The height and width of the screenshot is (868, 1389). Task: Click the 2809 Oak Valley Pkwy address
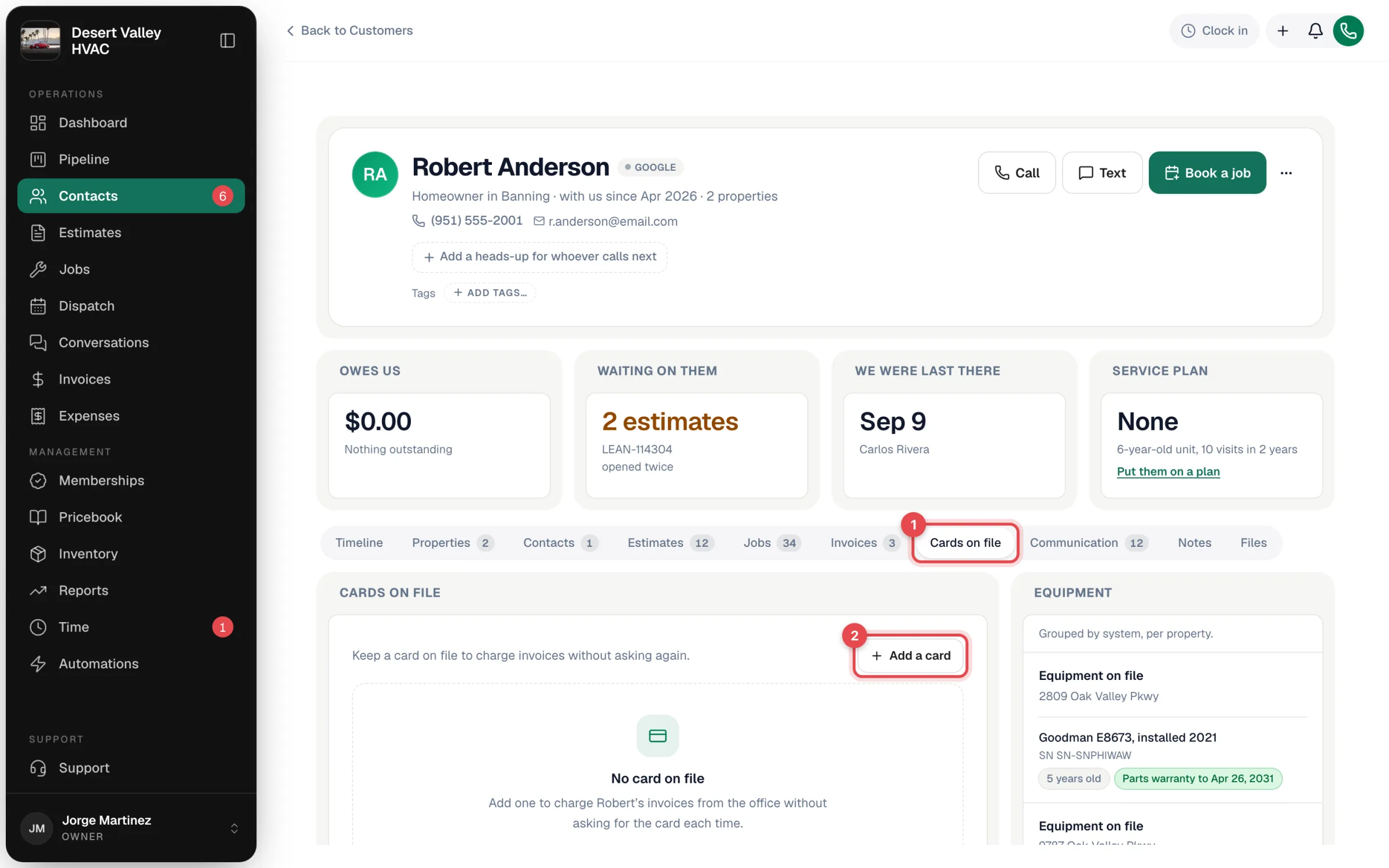pos(1098,696)
